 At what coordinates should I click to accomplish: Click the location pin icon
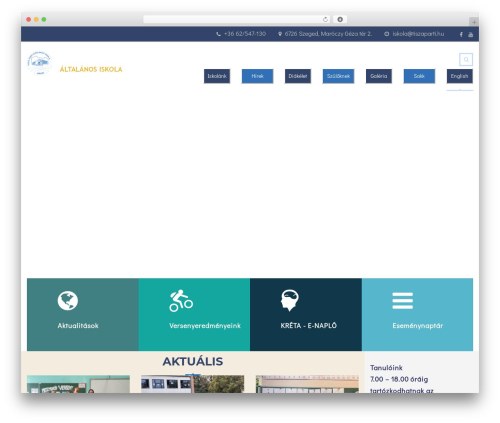[x=280, y=34]
